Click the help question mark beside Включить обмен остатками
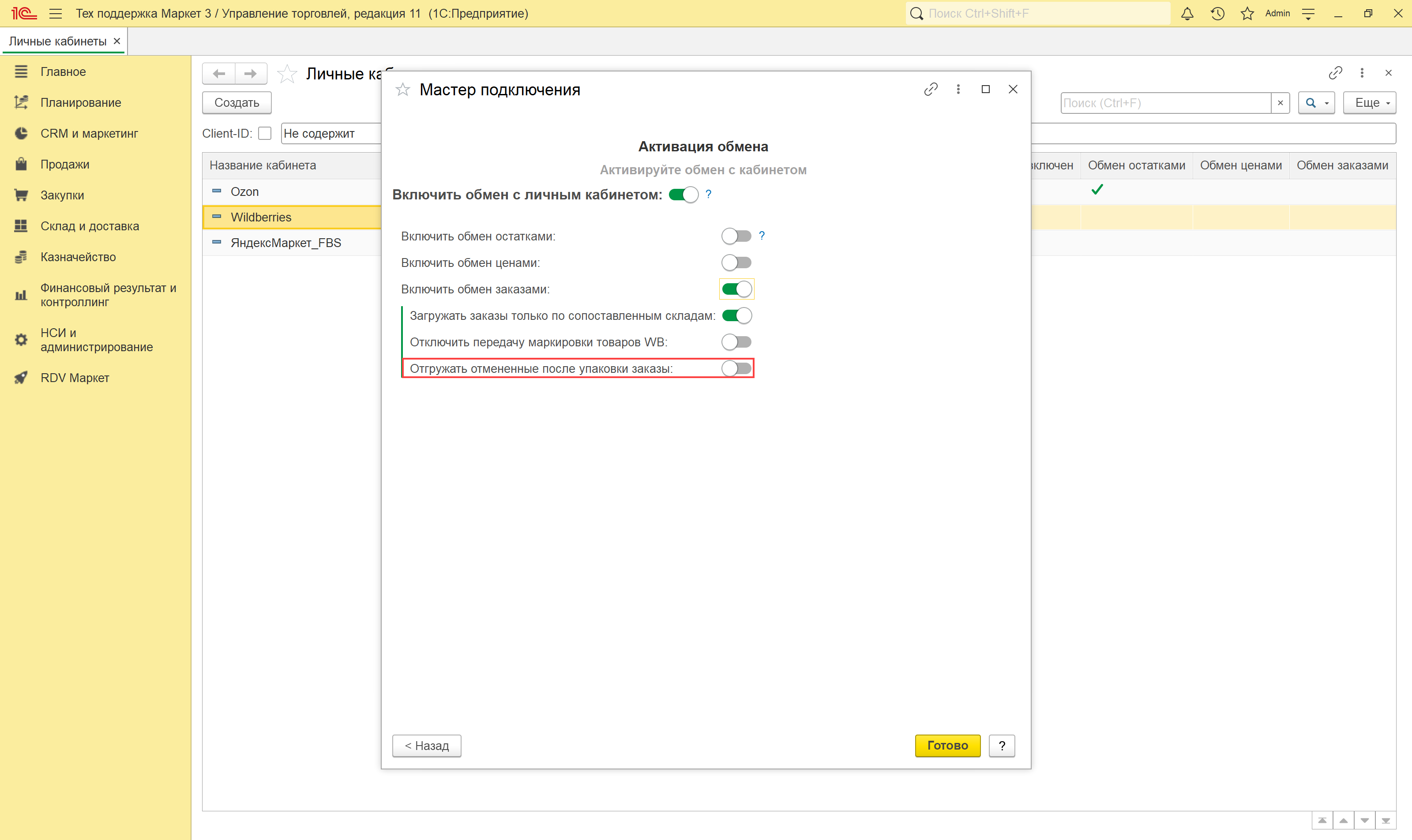 tap(762, 236)
